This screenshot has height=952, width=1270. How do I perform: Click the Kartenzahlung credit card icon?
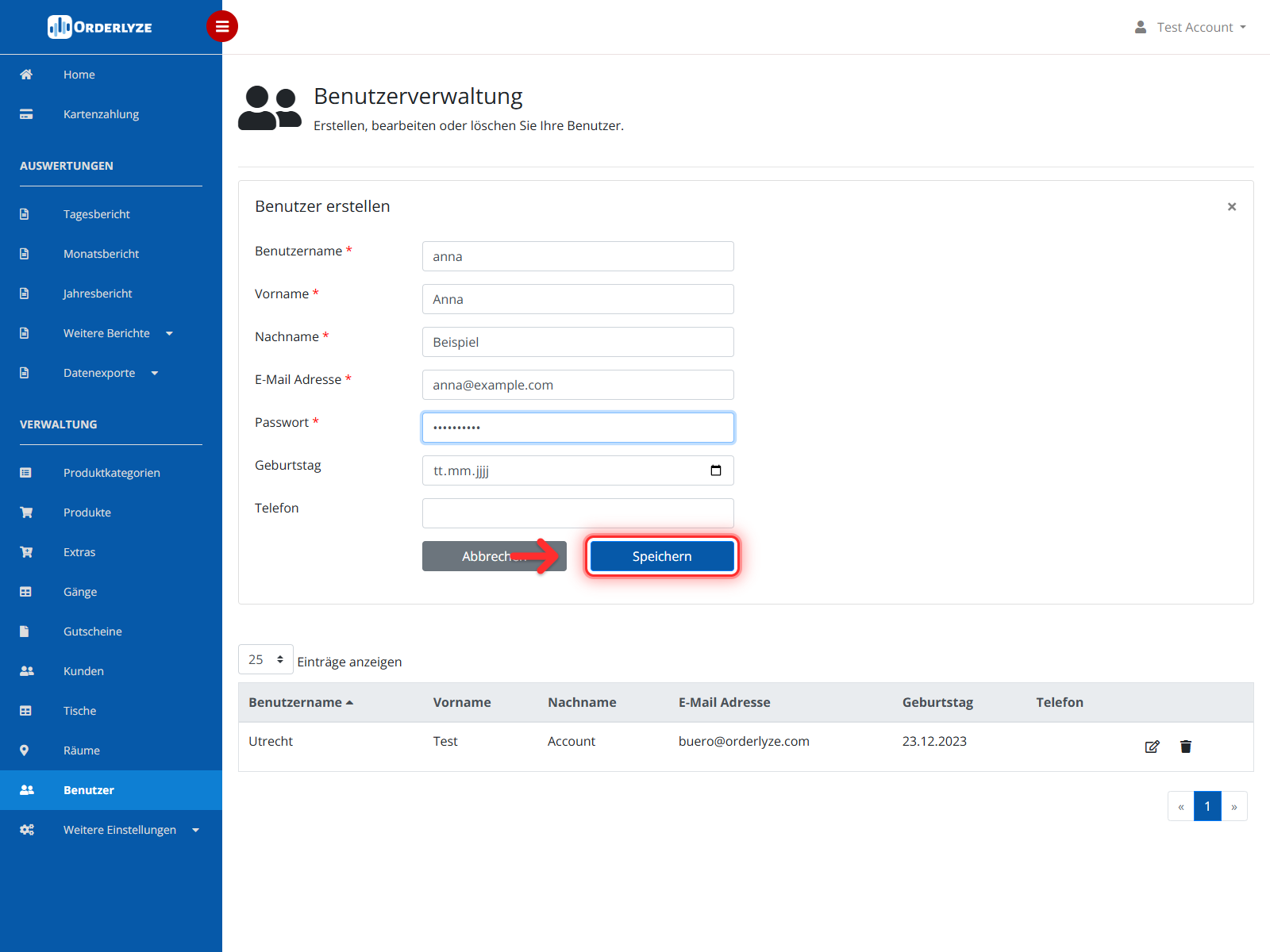(26, 114)
